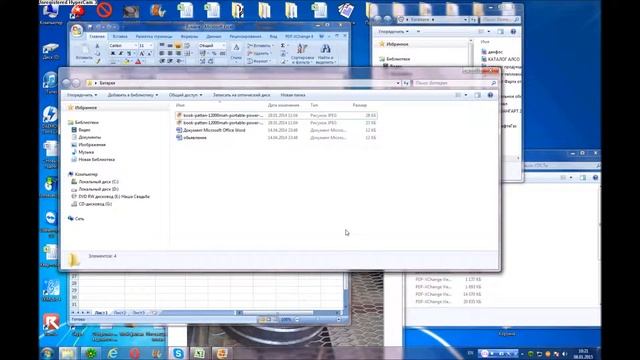Switch to the Вставка tab in Excel

[x=120, y=36]
